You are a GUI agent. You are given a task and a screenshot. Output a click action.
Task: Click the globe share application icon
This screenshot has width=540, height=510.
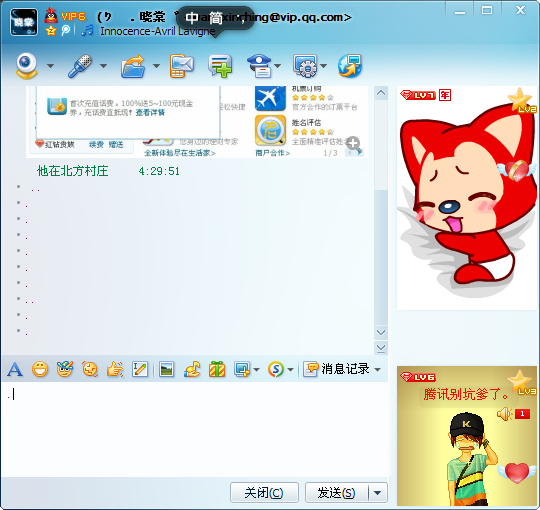pyautogui.click(x=350, y=66)
